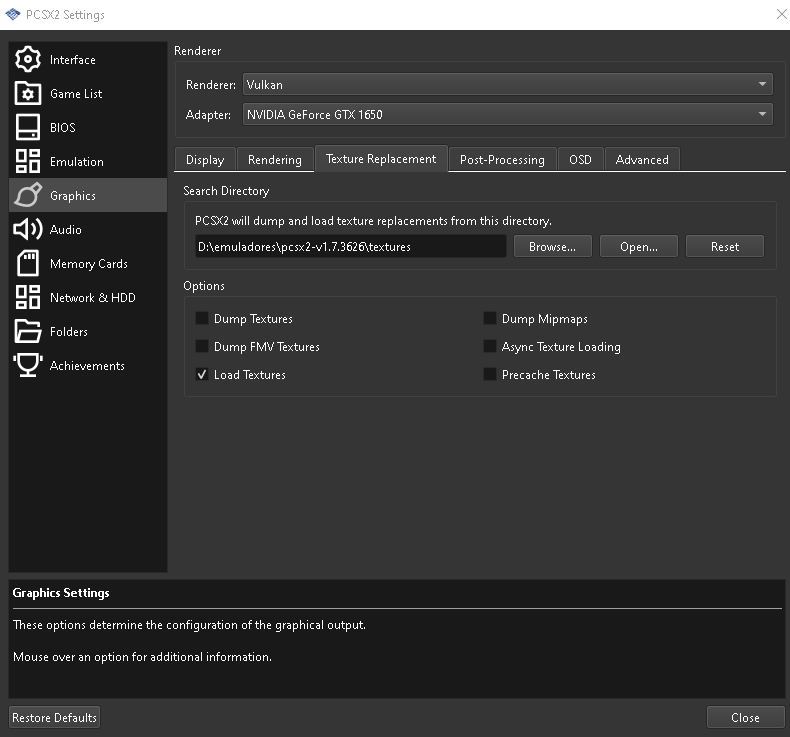The height and width of the screenshot is (737, 790).
Task: Select the Memory Cards label in sidebar
Action: point(89,263)
